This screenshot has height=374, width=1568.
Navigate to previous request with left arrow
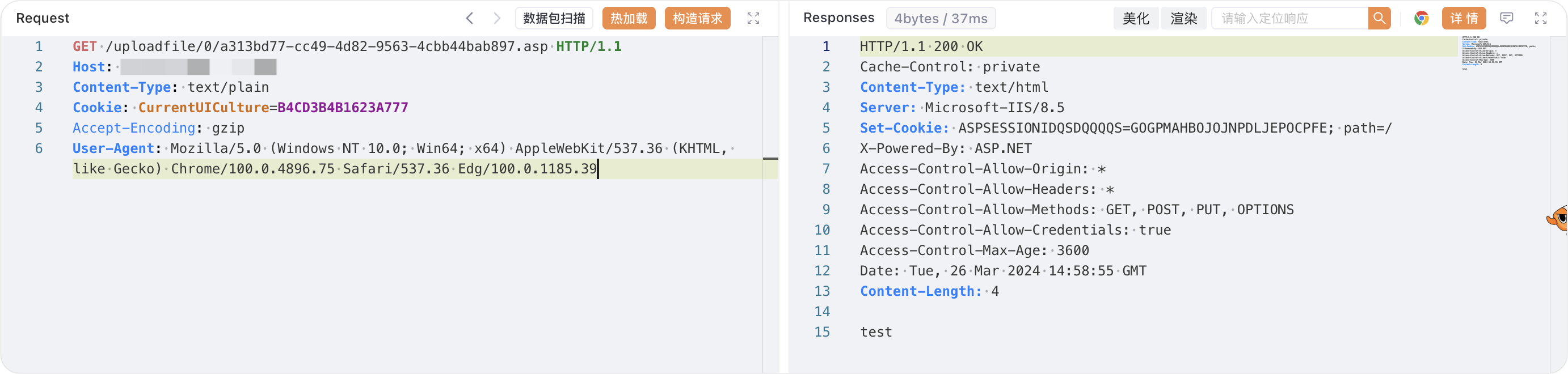[x=469, y=18]
